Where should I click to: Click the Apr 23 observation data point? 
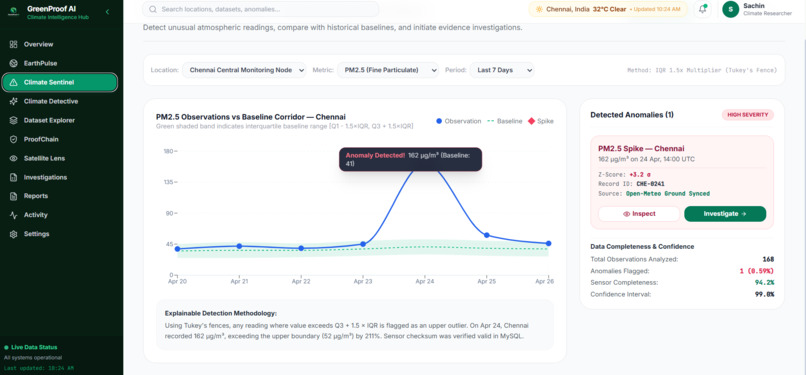coord(363,244)
